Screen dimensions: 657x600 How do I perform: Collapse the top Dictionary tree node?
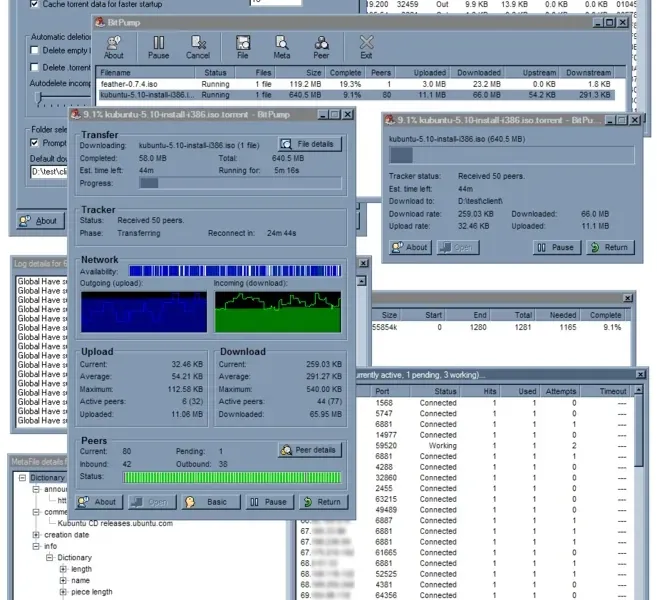[23, 478]
